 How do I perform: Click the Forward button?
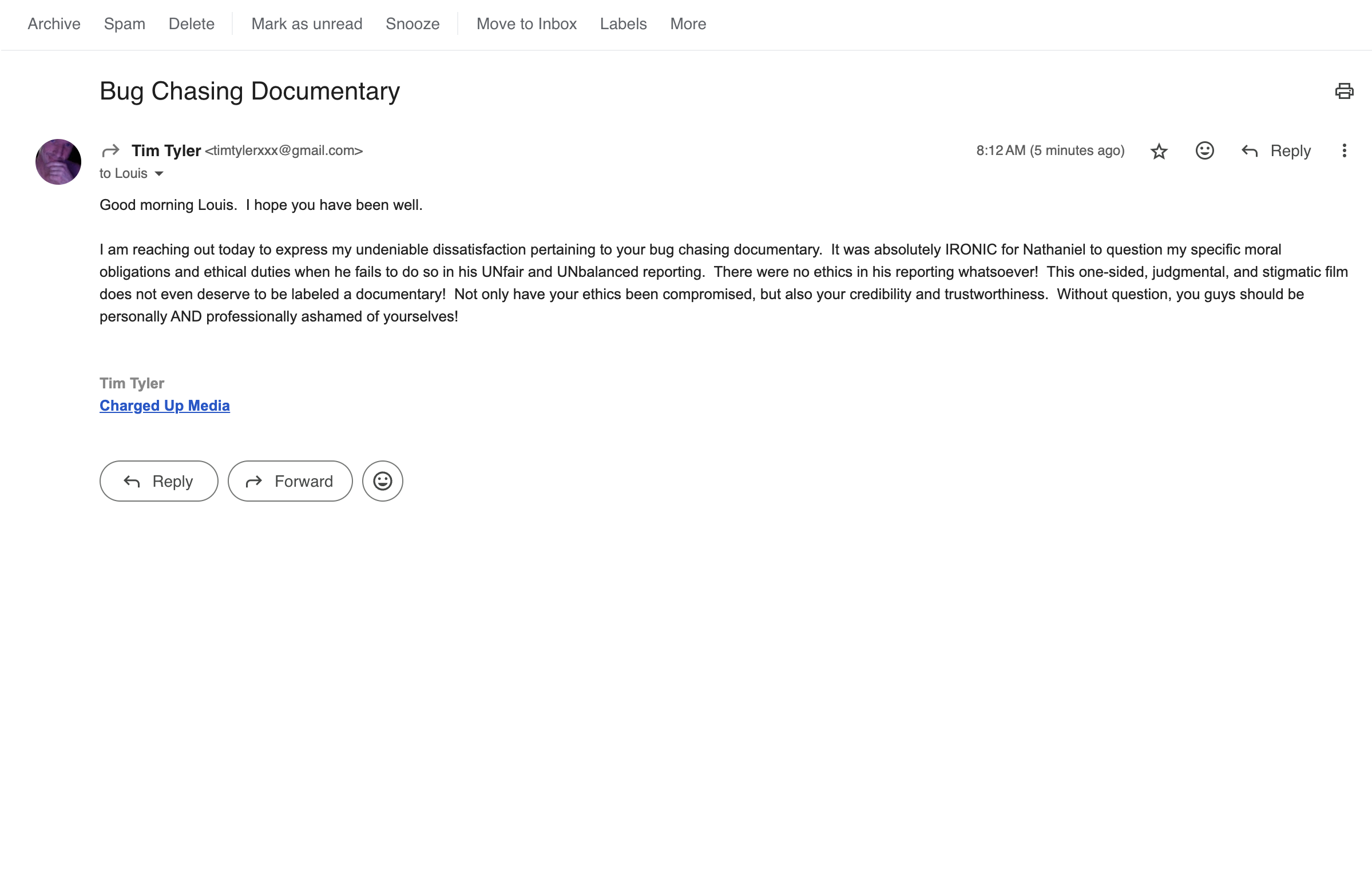[x=290, y=481]
